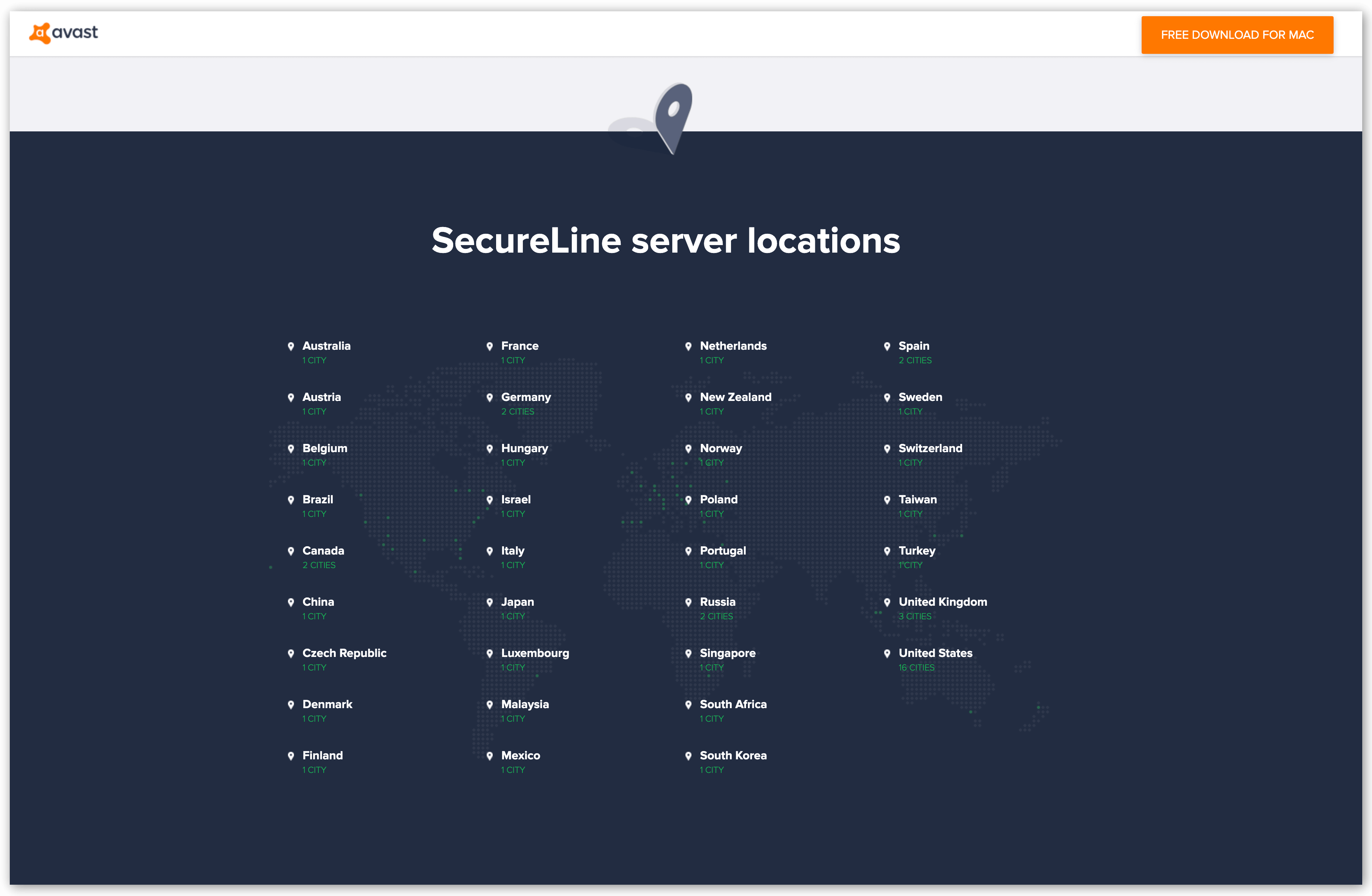
Task: Click the pin icon beside Japan
Action: (489, 602)
